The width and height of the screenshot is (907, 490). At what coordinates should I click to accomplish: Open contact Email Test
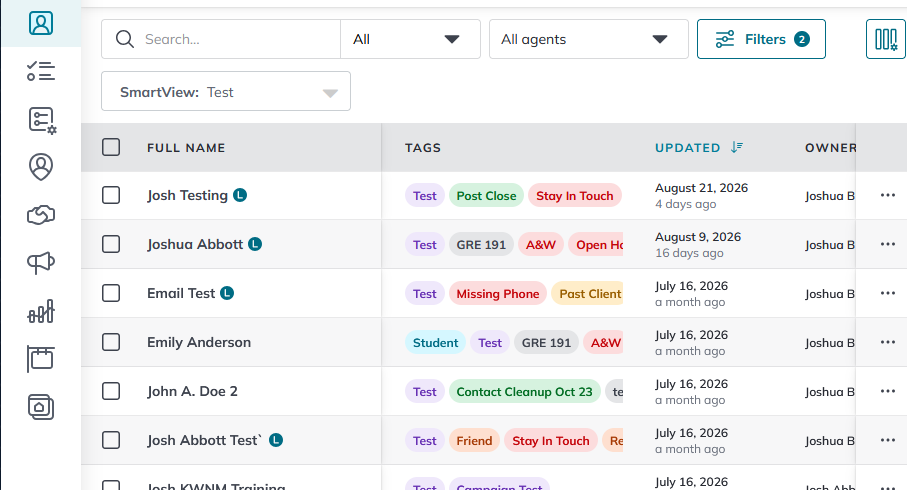[181, 293]
